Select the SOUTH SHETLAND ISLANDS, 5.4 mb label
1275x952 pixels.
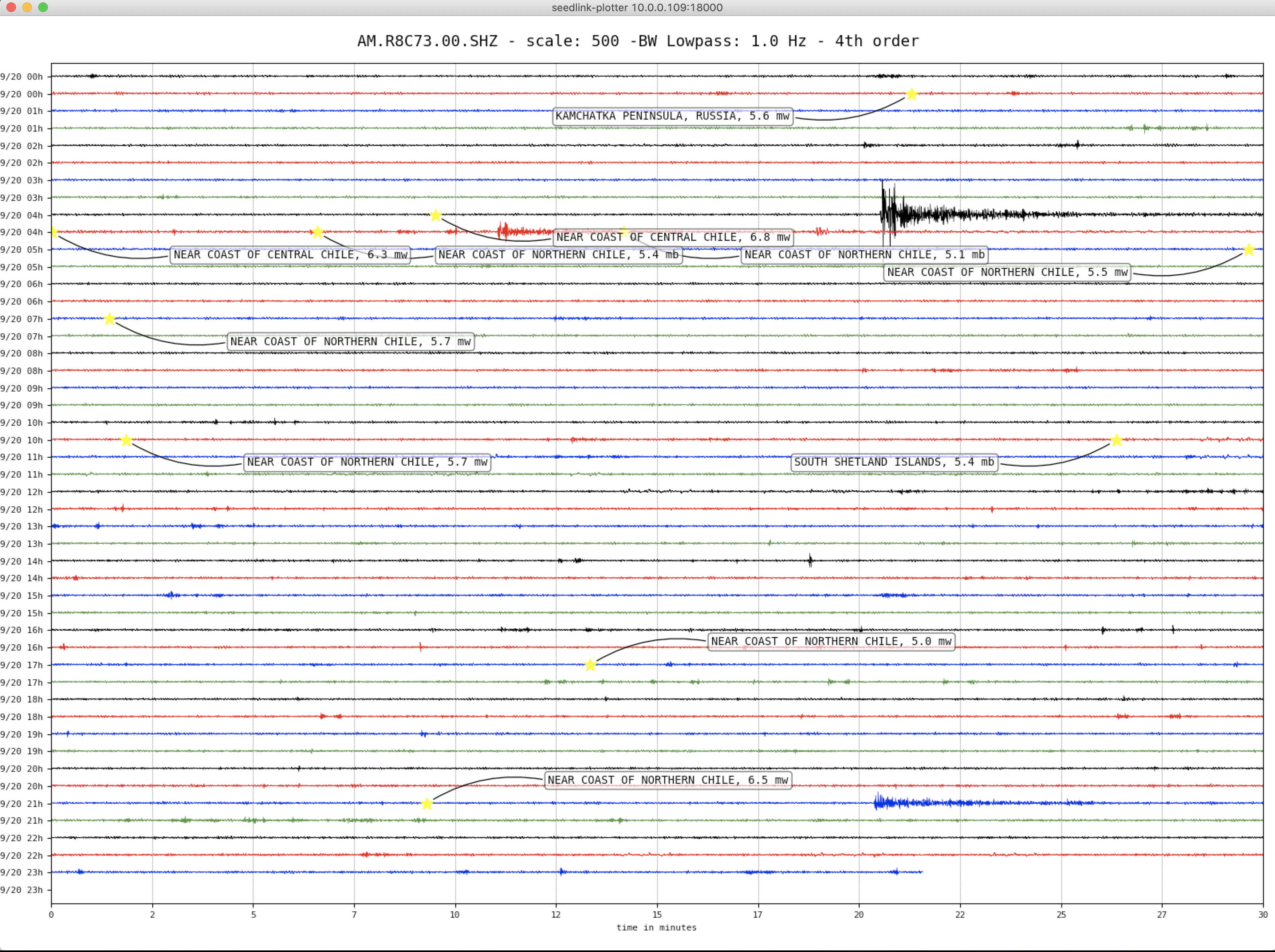pos(894,462)
